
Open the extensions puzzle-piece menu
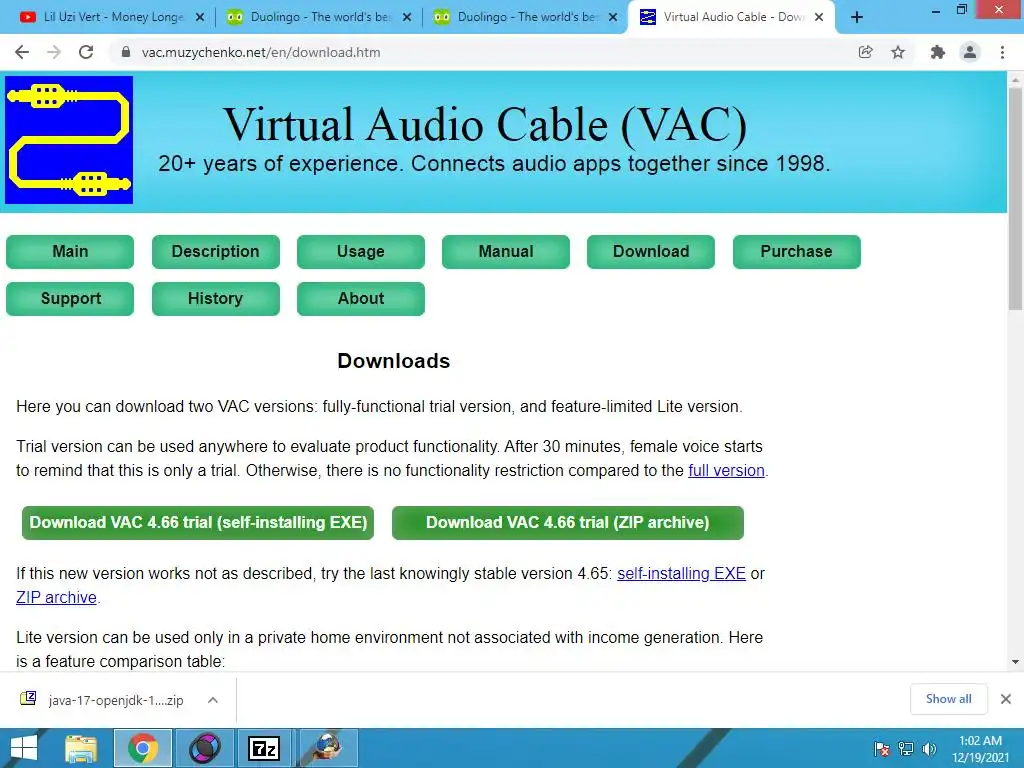pos(937,52)
